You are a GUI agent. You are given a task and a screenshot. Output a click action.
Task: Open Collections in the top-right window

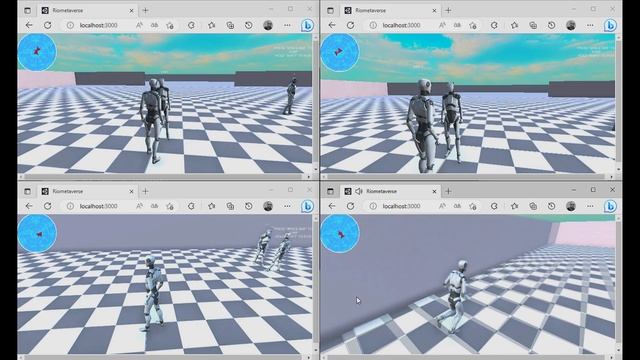[x=533, y=25]
